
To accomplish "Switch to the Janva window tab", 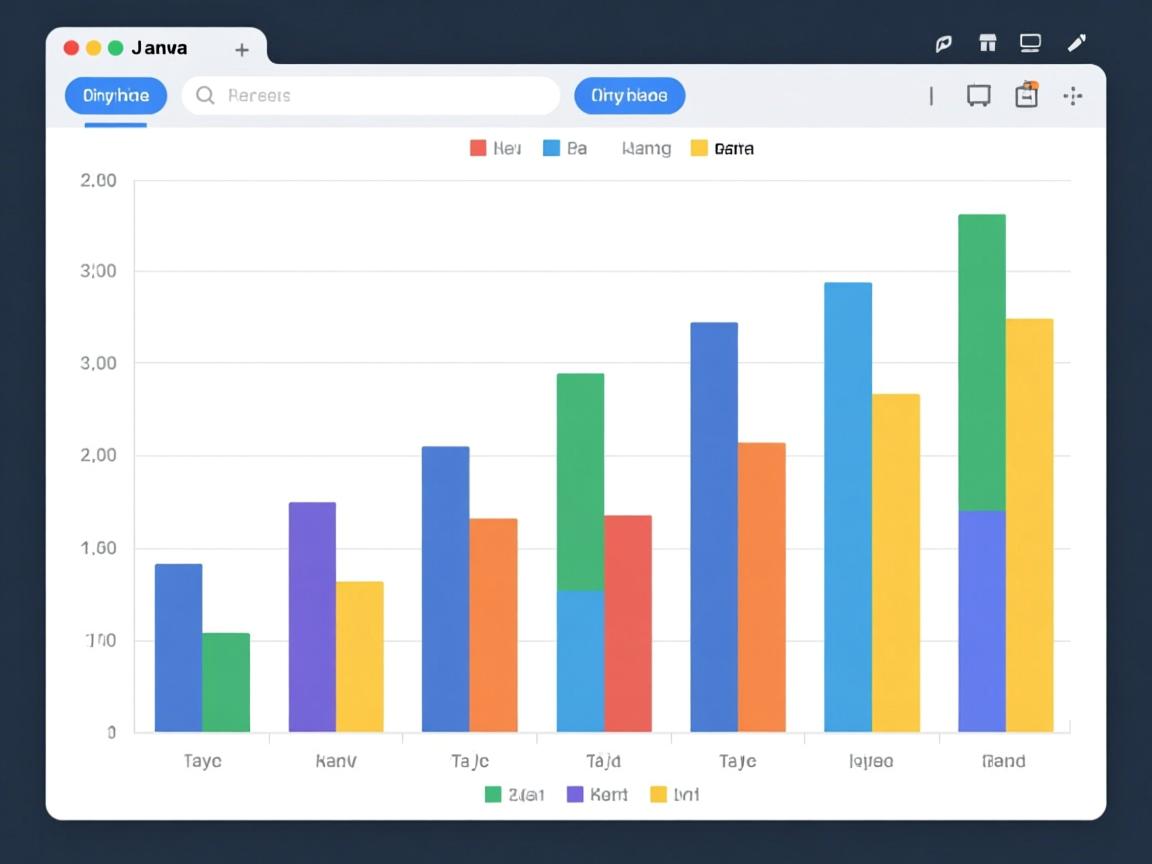I will (x=159, y=48).
